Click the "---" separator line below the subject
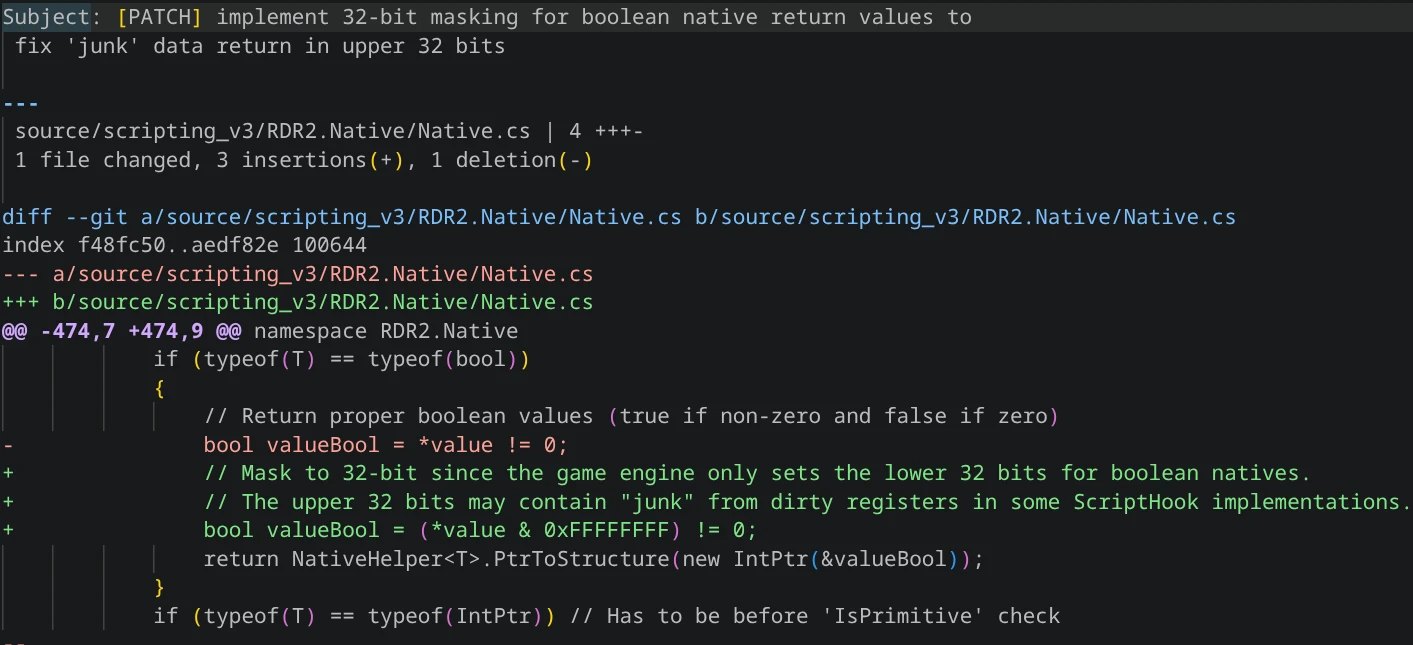1413x645 pixels. coord(21,103)
